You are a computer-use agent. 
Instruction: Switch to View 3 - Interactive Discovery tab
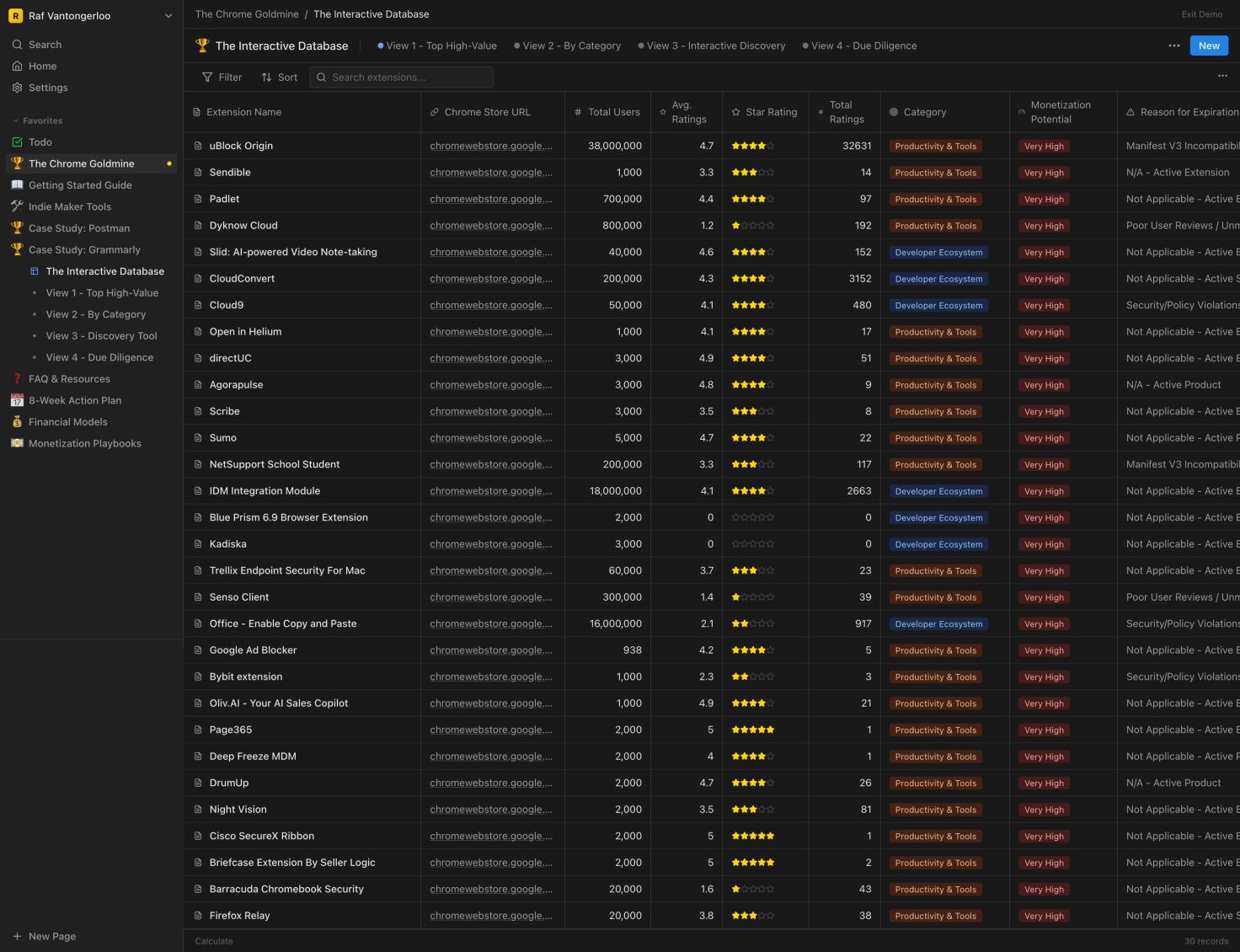pos(712,45)
